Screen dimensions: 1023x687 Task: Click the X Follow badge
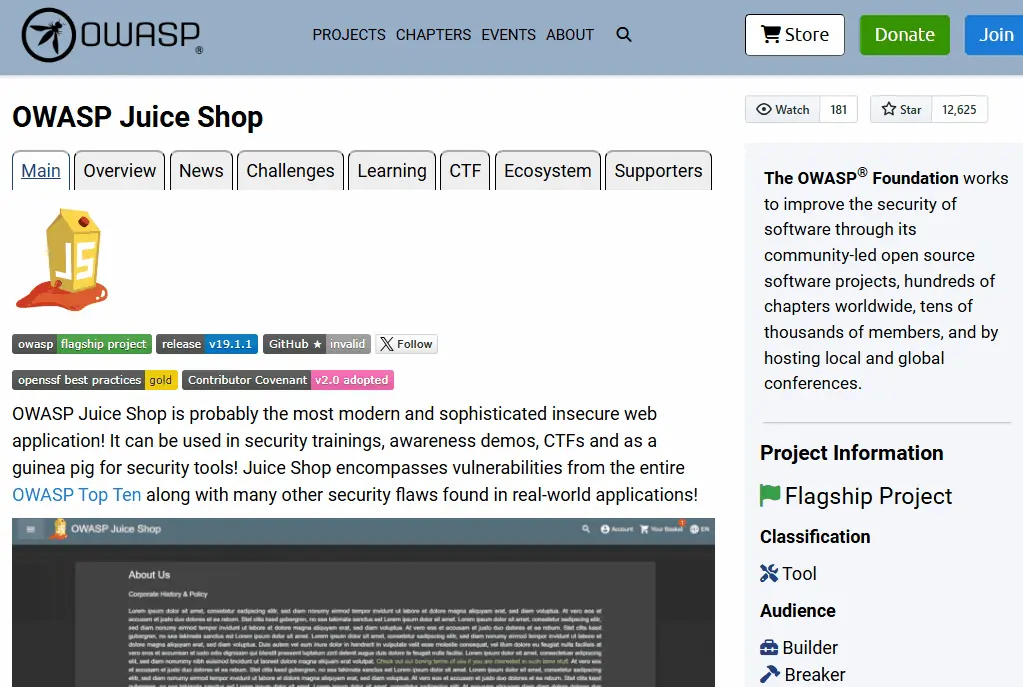pyautogui.click(x=406, y=344)
